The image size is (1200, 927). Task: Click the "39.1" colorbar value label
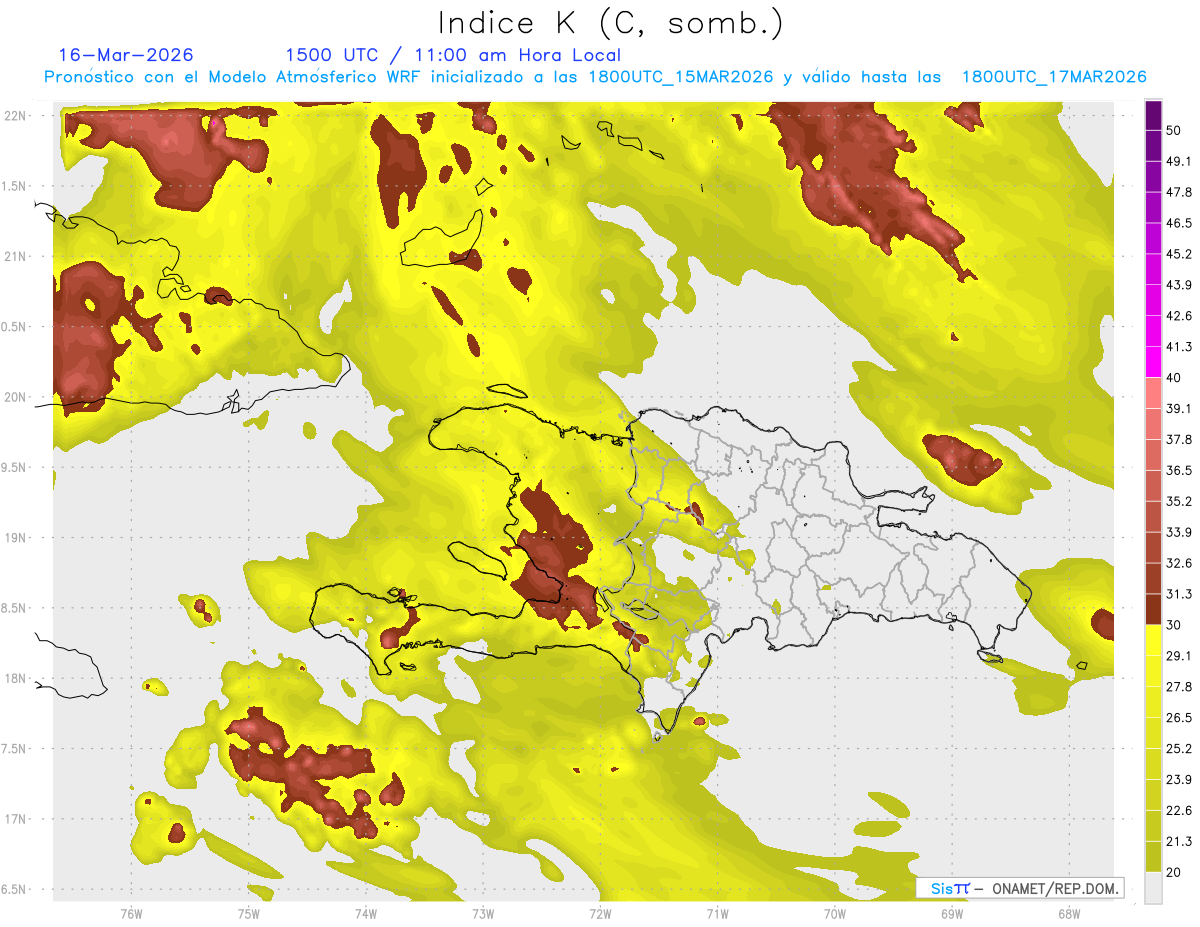1180,409
